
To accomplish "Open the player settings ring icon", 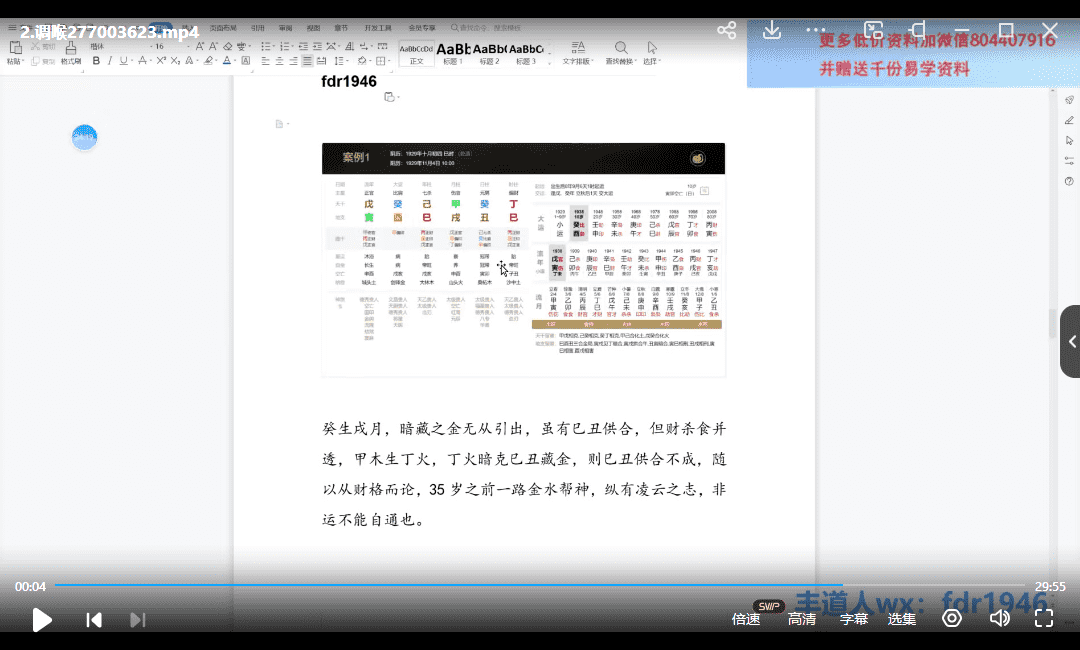I will [x=952, y=619].
